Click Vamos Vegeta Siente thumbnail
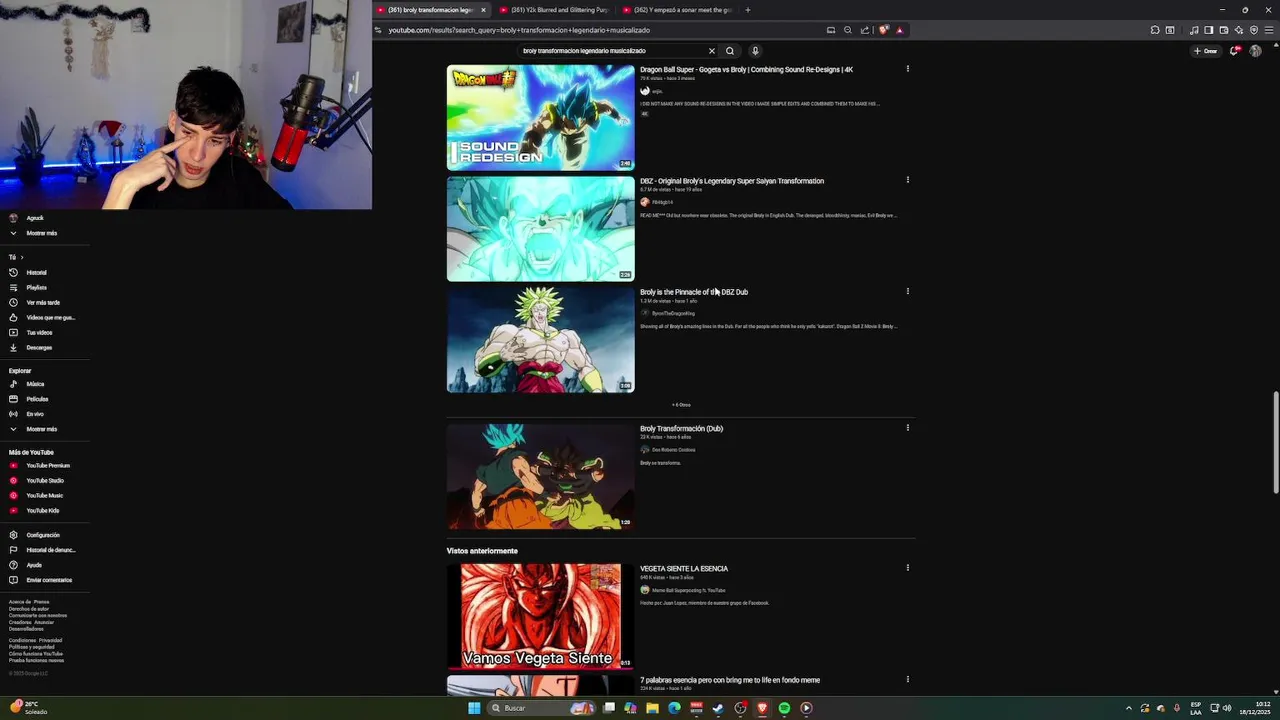The image size is (1280, 720). (540, 616)
